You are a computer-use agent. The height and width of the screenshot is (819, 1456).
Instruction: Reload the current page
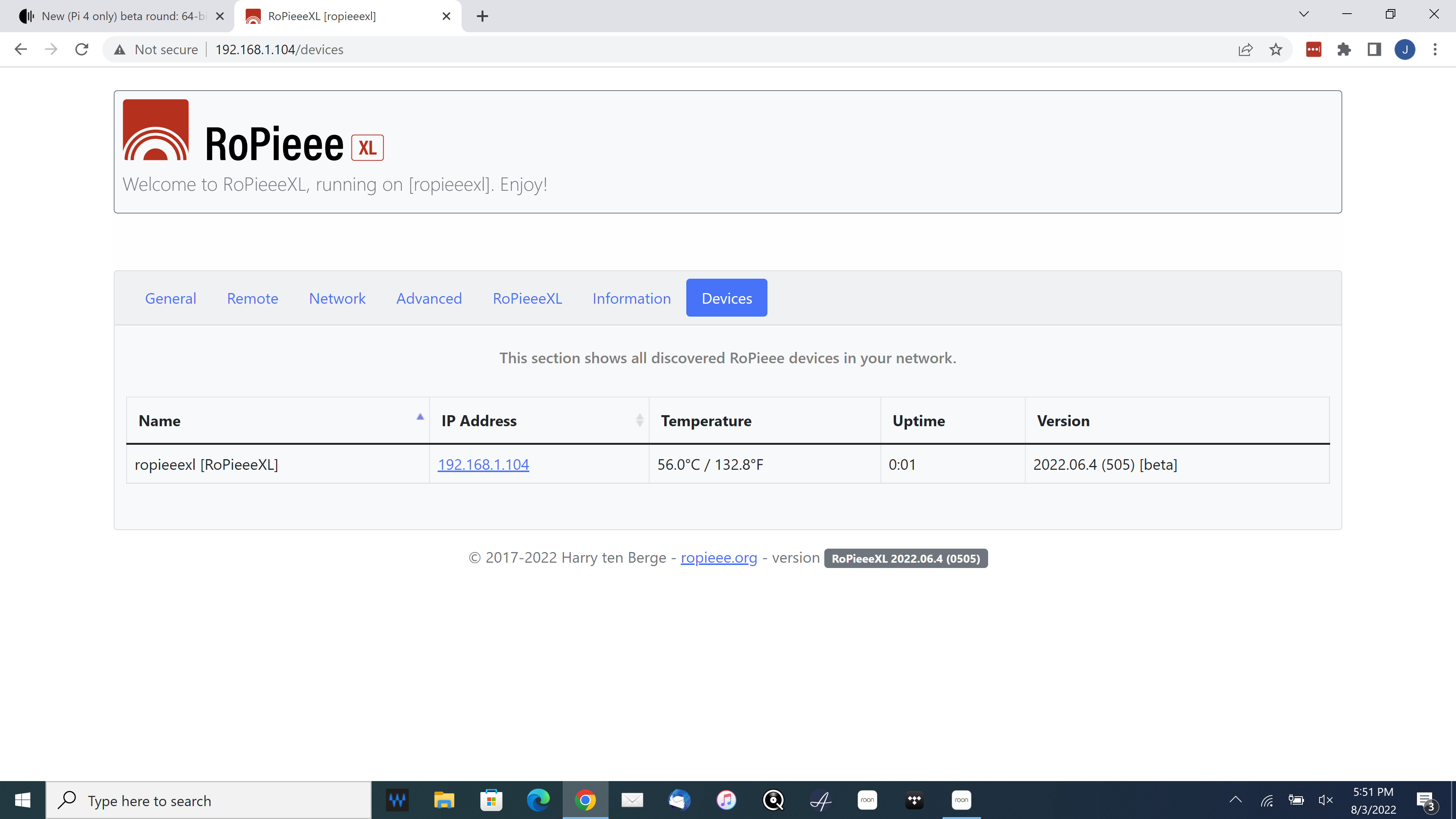tap(82, 49)
